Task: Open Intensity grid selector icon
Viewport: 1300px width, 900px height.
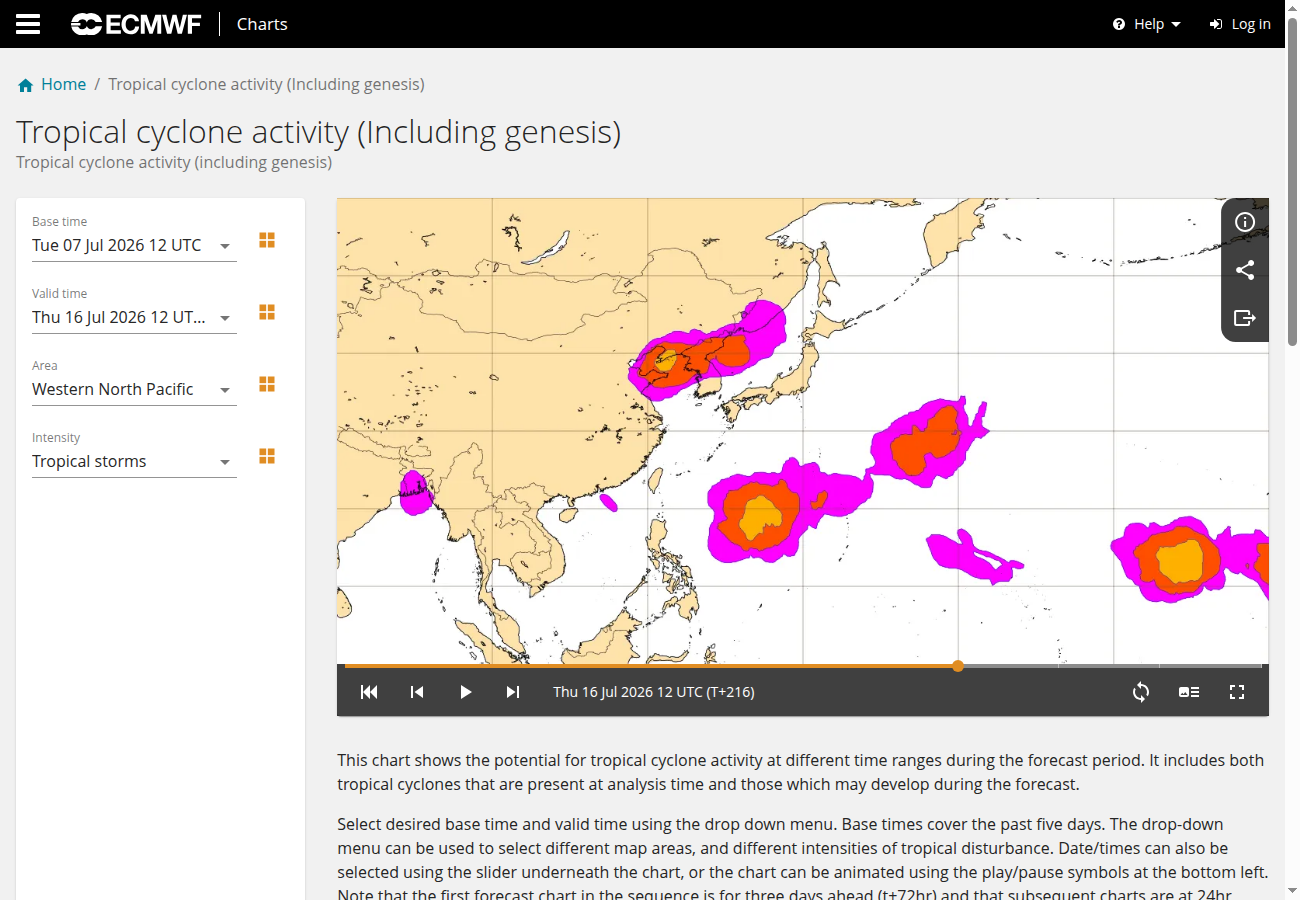Action: 267,456
